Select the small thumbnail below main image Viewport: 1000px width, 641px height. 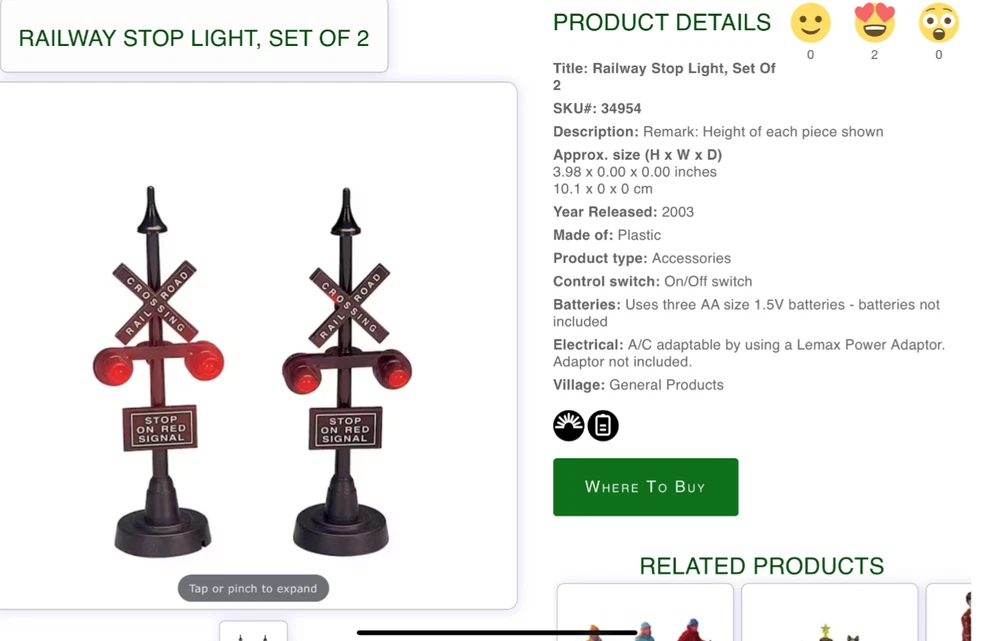tap(253, 630)
